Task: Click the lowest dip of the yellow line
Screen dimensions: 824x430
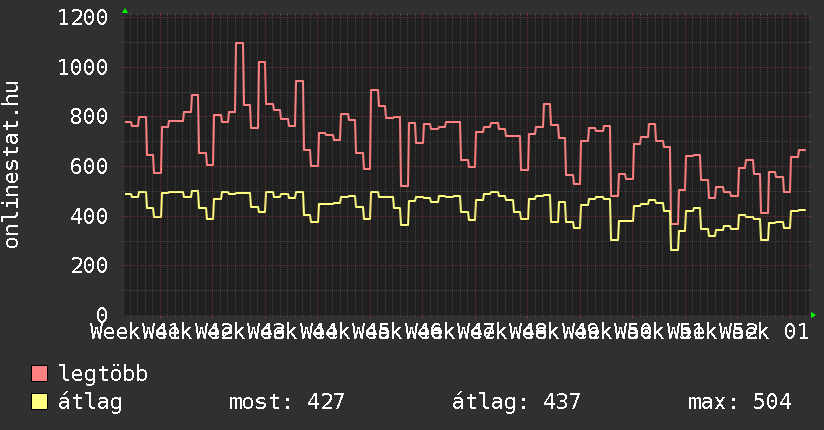Action: (674, 249)
